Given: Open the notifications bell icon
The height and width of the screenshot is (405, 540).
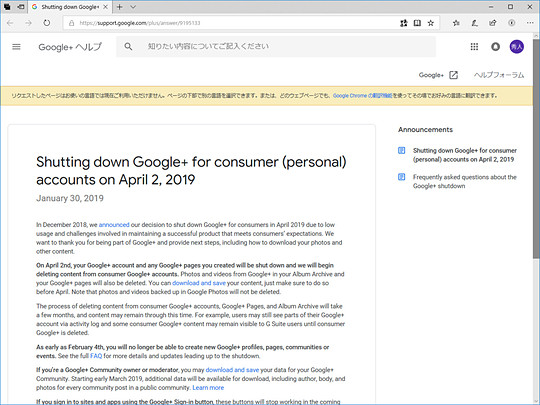Looking at the screenshot, I should (495, 46).
